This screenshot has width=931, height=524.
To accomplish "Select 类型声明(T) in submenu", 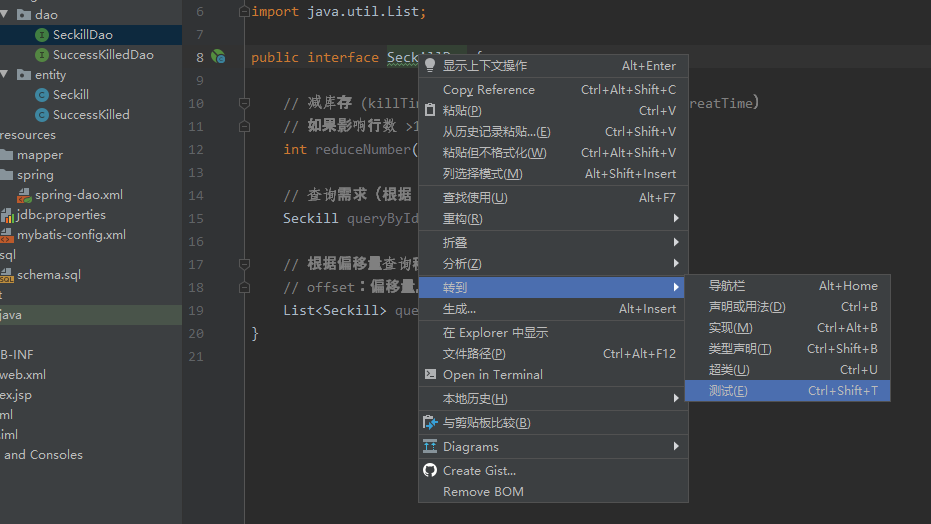I will click(x=787, y=348).
